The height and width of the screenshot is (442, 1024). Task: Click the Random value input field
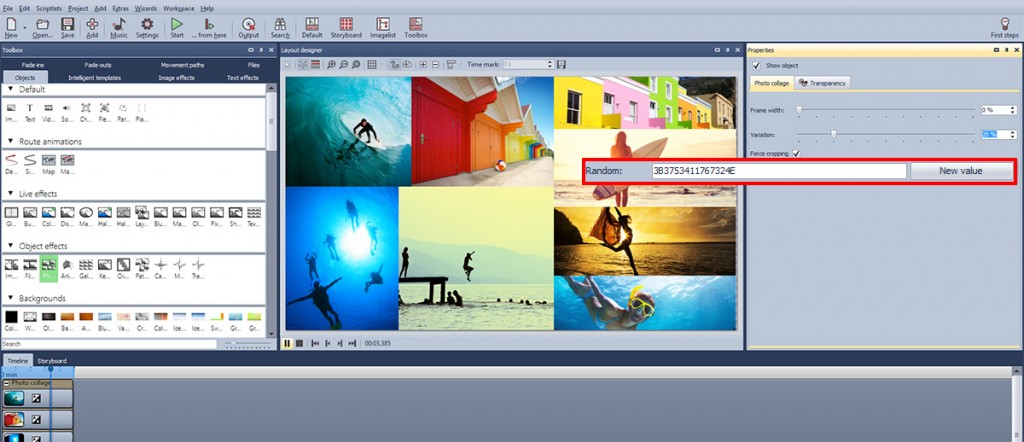[778, 171]
